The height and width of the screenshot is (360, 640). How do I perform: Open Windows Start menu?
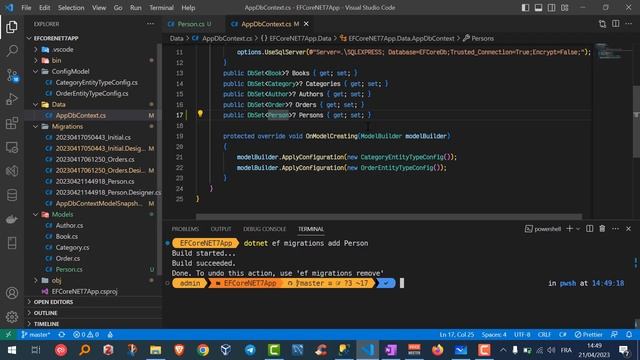12,350
